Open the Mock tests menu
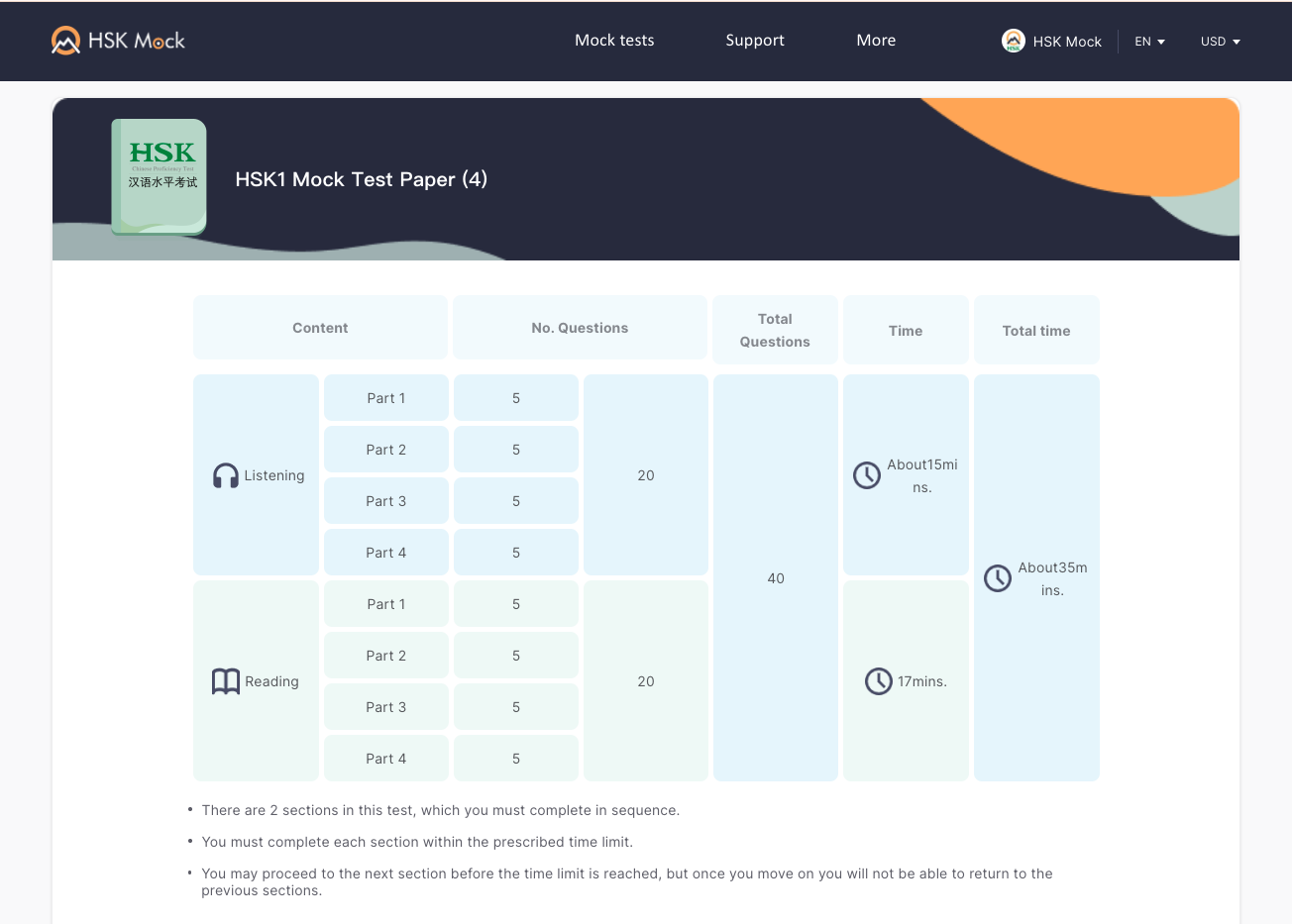 614,41
